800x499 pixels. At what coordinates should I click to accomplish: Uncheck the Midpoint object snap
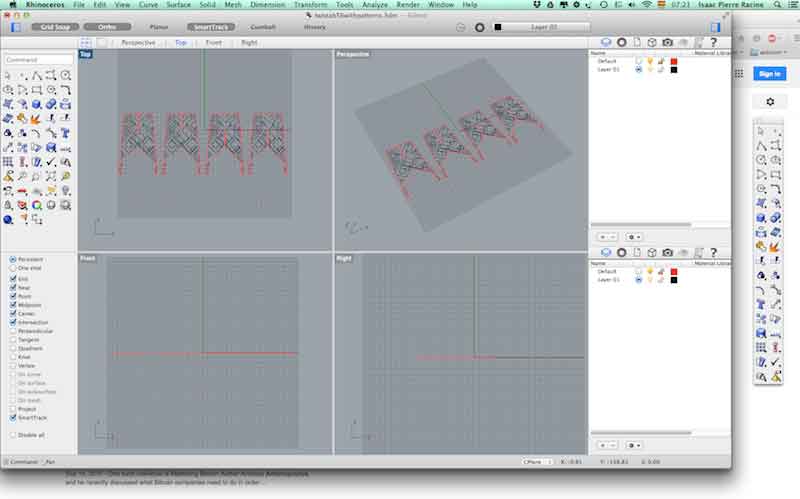pyautogui.click(x=13, y=305)
